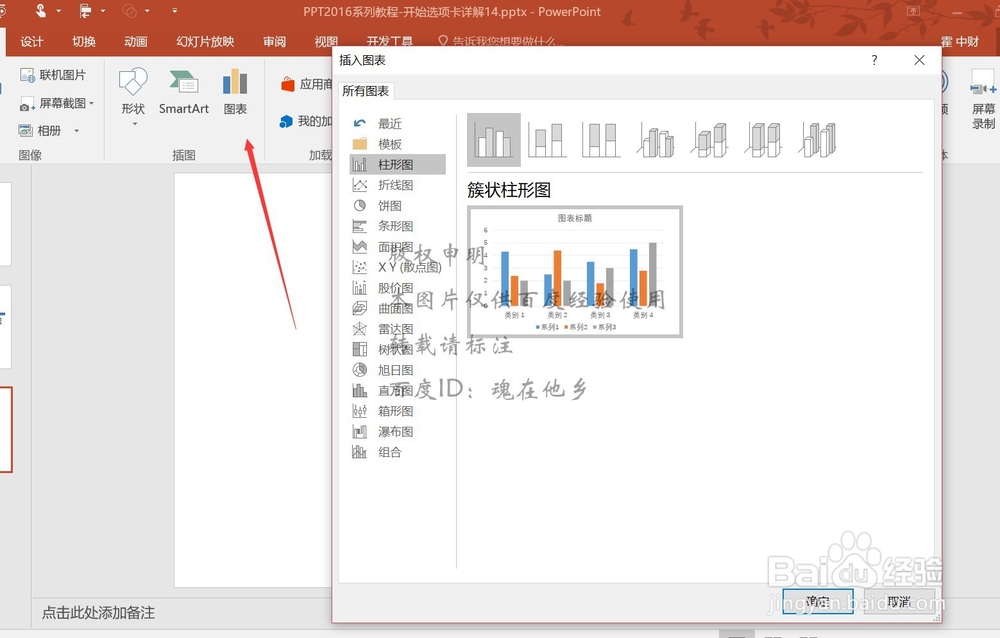Click 取消 to cancel chart insertion
1000x638 pixels.
pos(897,601)
